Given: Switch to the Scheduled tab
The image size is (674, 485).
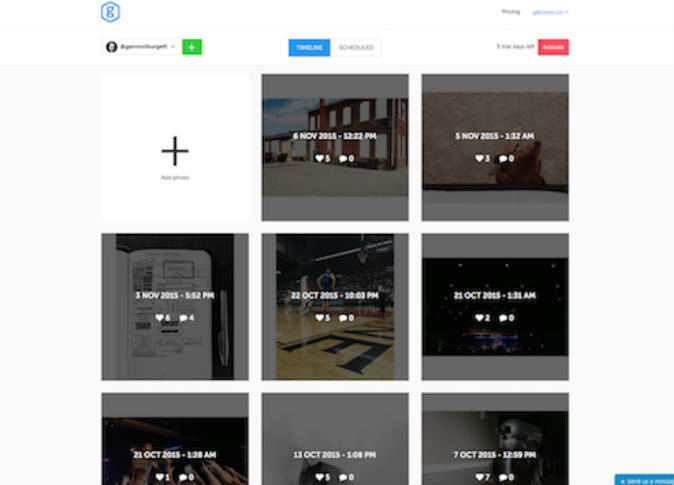Looking at the screenshot, I should tap(356, 47).
